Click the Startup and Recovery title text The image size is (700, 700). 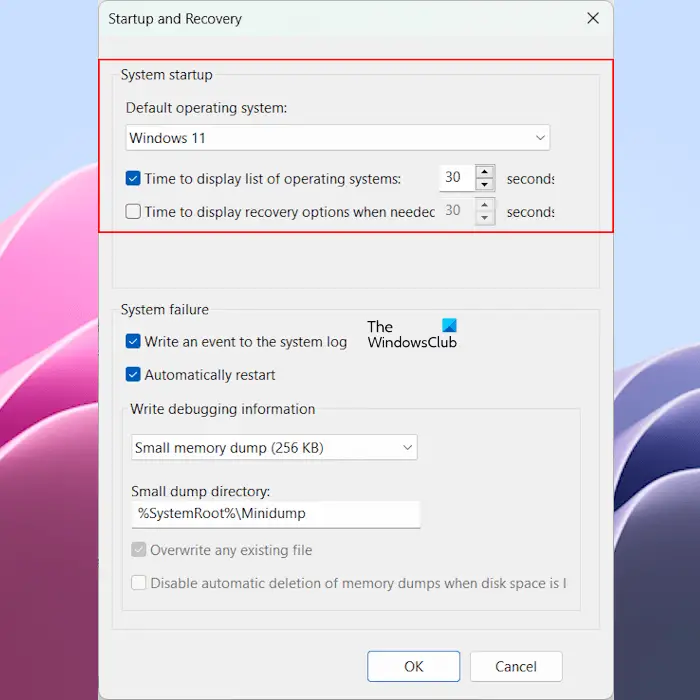(175, 19)
